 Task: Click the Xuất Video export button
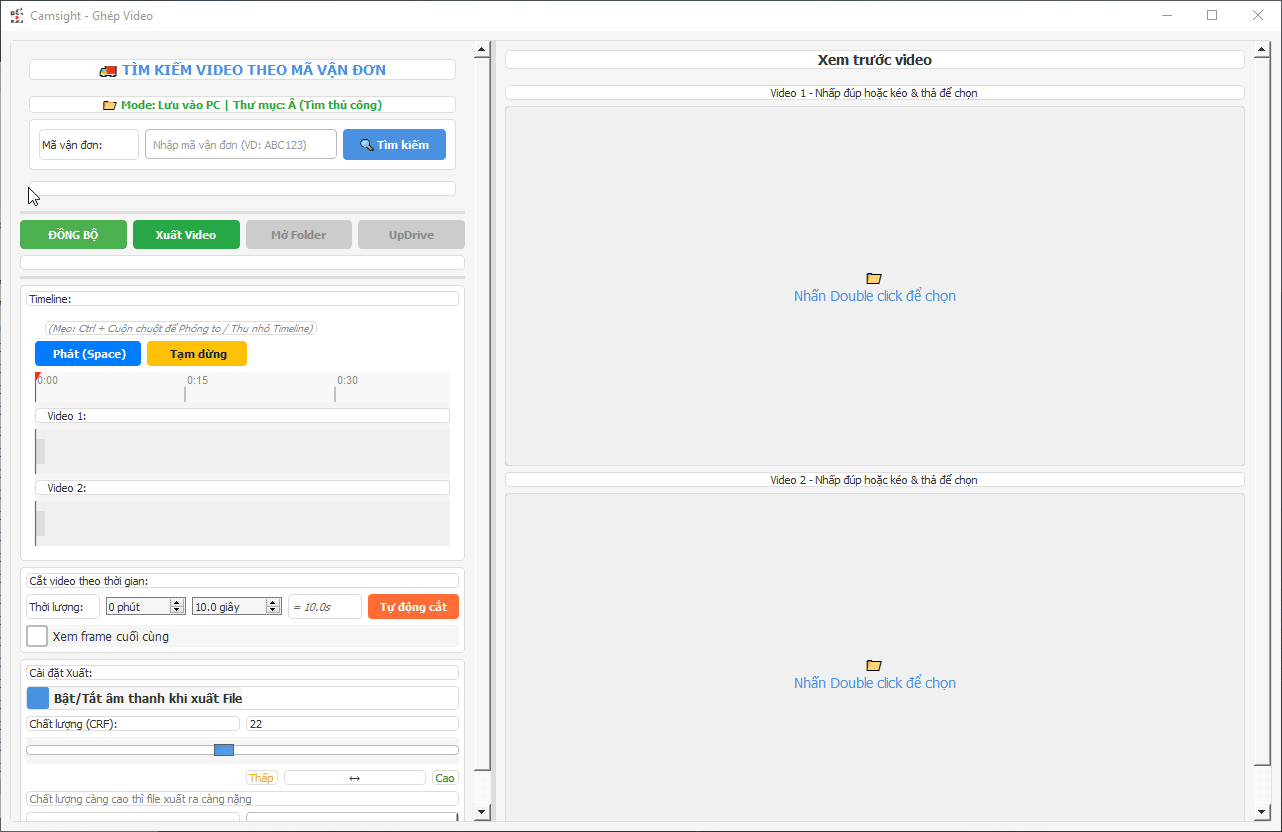(x=186, y=235)
